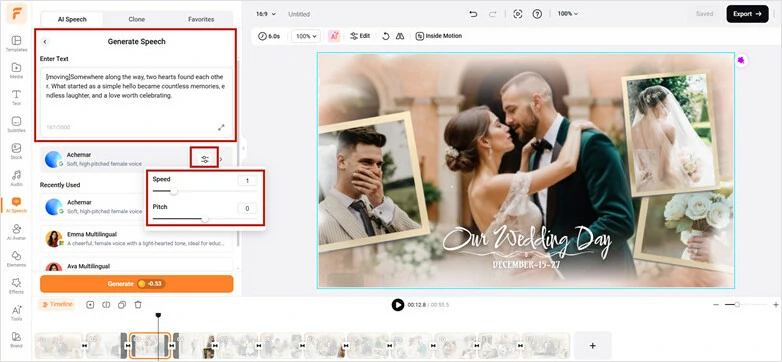Select the first timeline clip thumbnail

(x=59, y=346)
